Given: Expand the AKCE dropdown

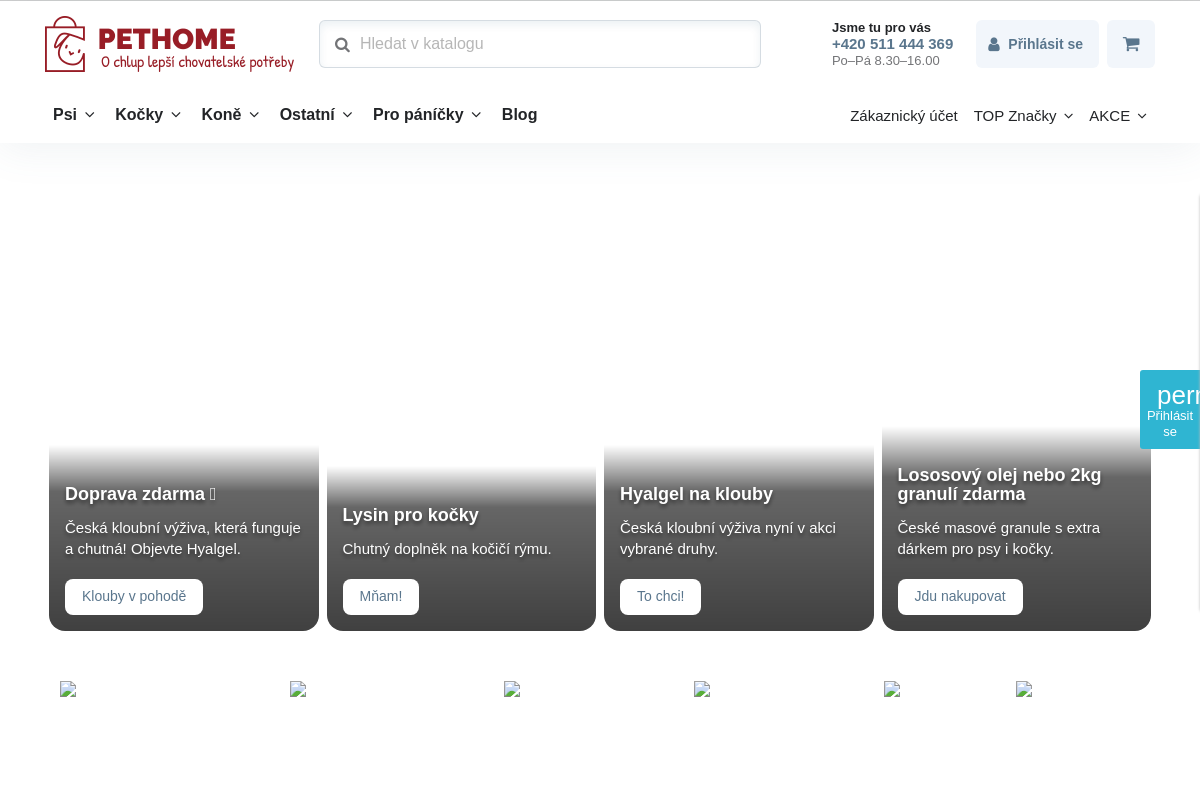Looking at the screenshot, I should pyautogui.click(x=1118, y=115).
